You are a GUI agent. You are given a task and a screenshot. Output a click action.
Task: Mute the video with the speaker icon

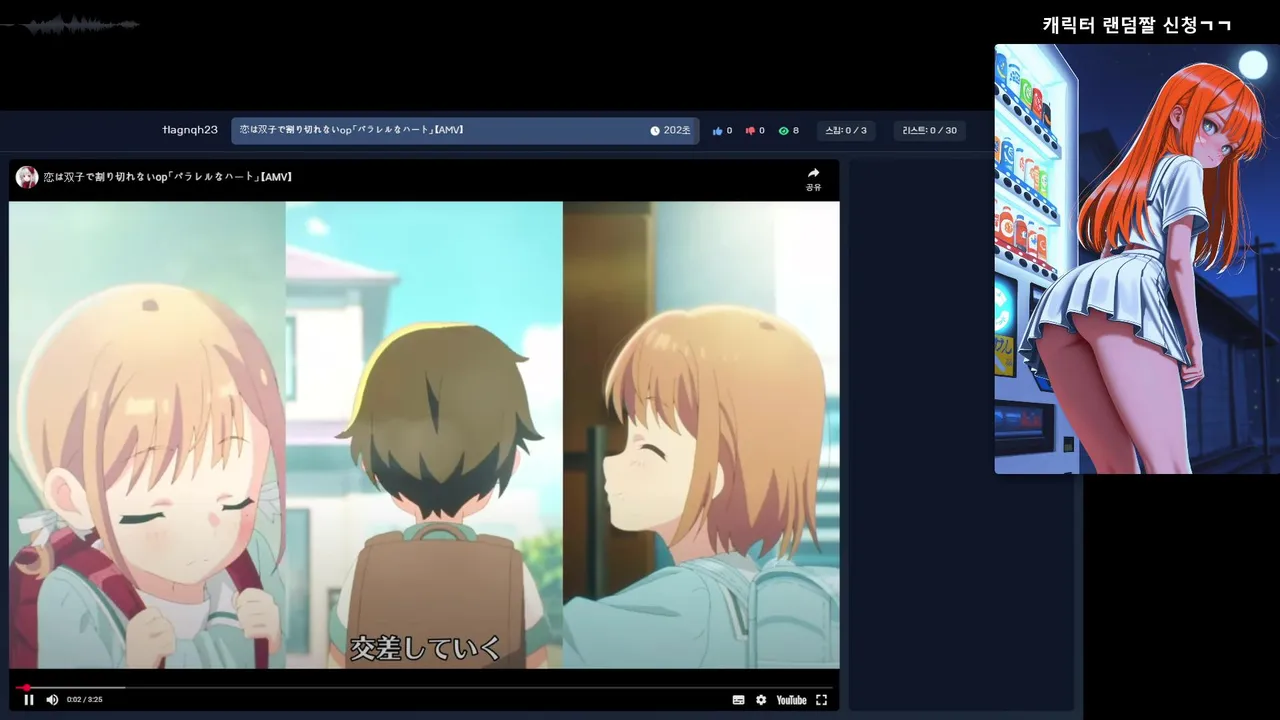(x=52, y=700)
